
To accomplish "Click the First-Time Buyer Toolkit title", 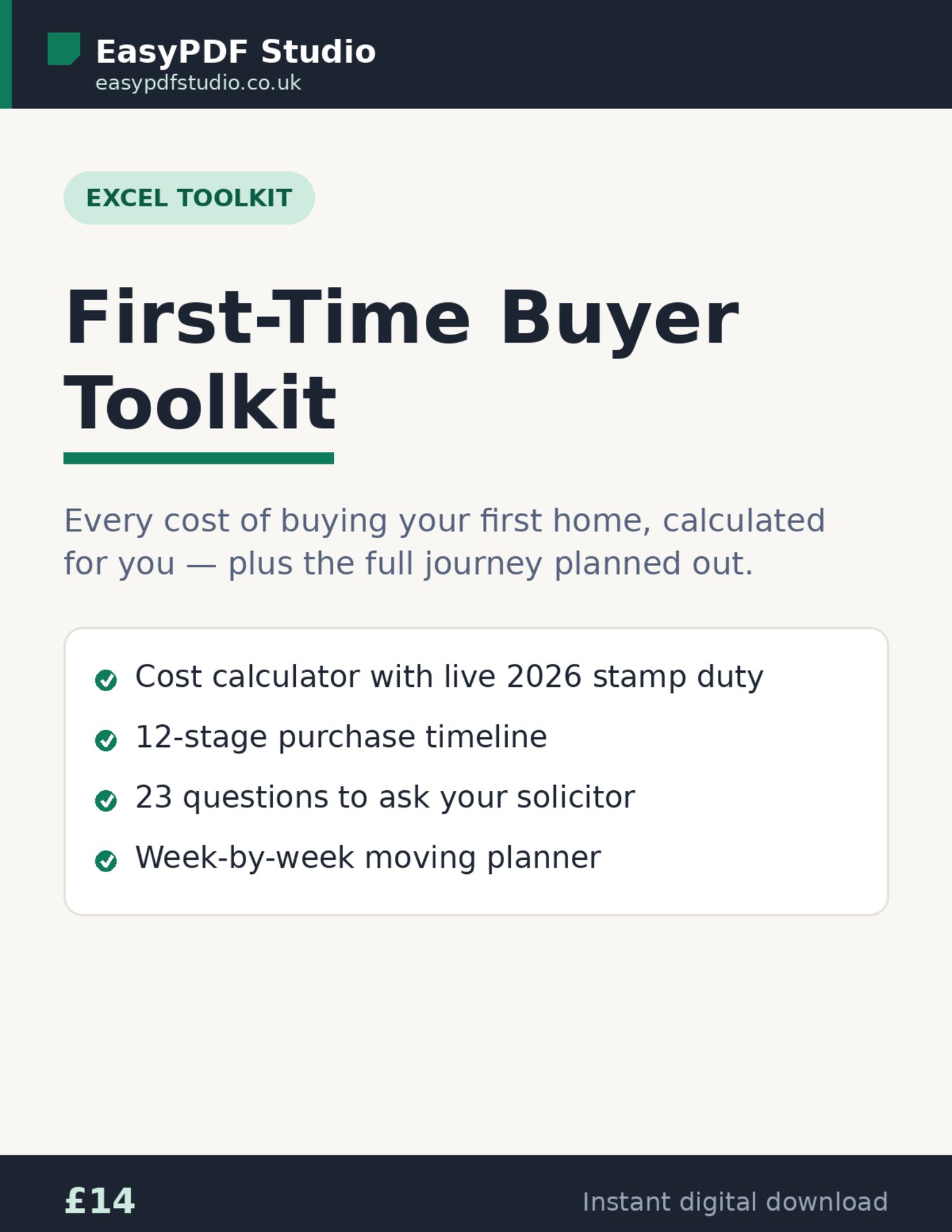I will (401, 359).
